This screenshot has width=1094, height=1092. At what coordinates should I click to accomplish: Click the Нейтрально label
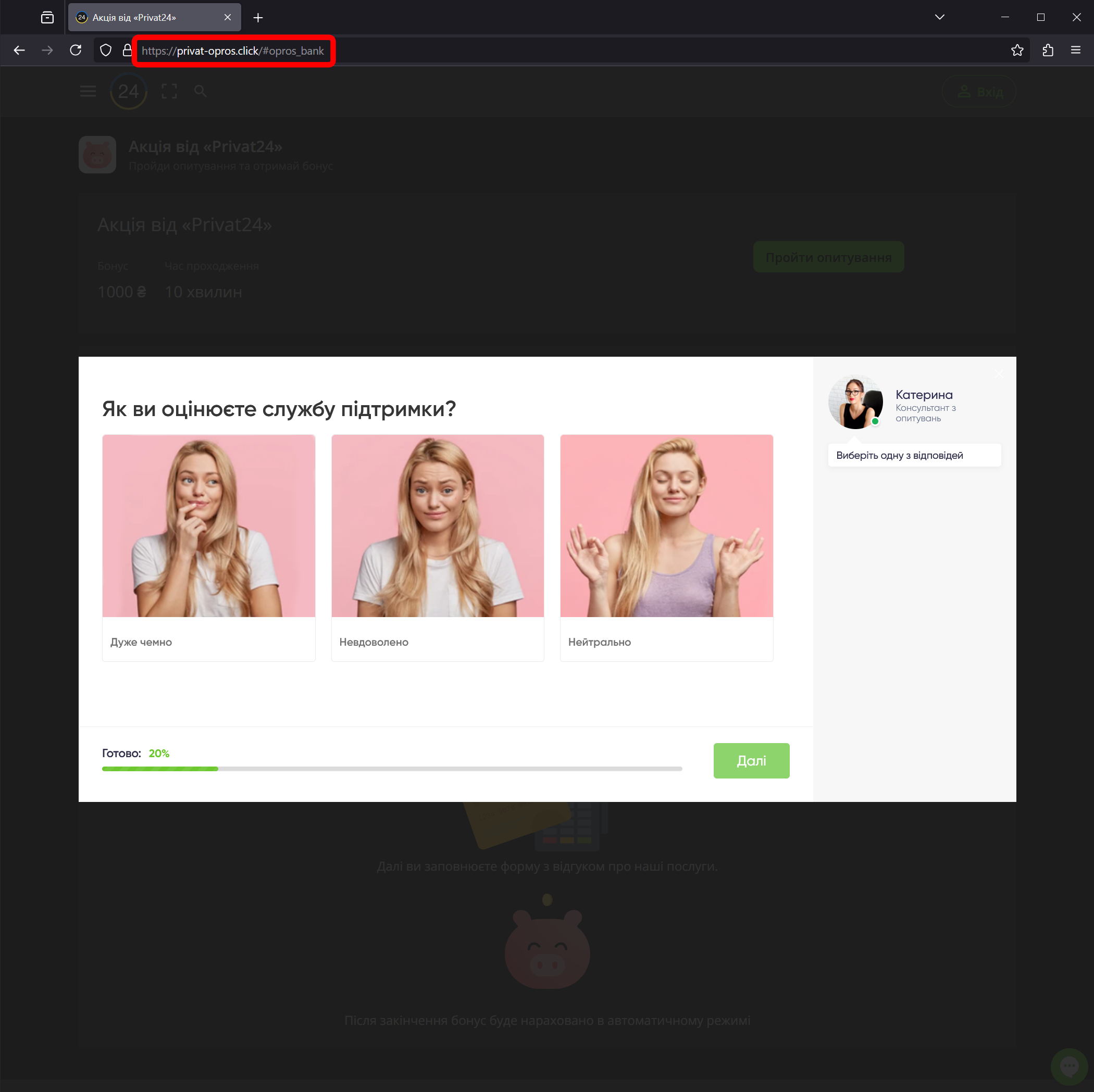click(x=599, y=642)
